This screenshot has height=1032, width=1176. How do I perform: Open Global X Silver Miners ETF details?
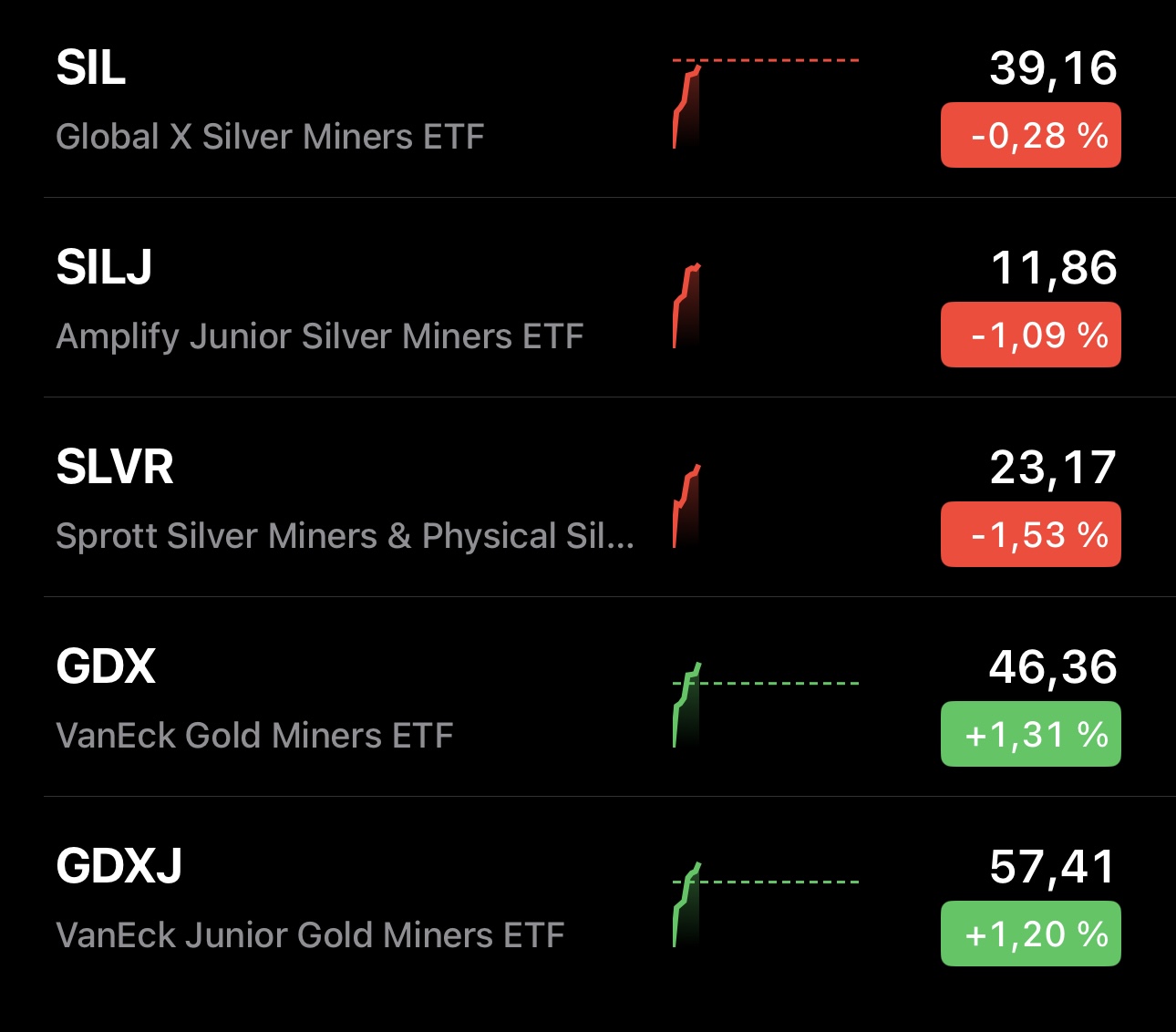pyautogui.click(x=270, y=137)
